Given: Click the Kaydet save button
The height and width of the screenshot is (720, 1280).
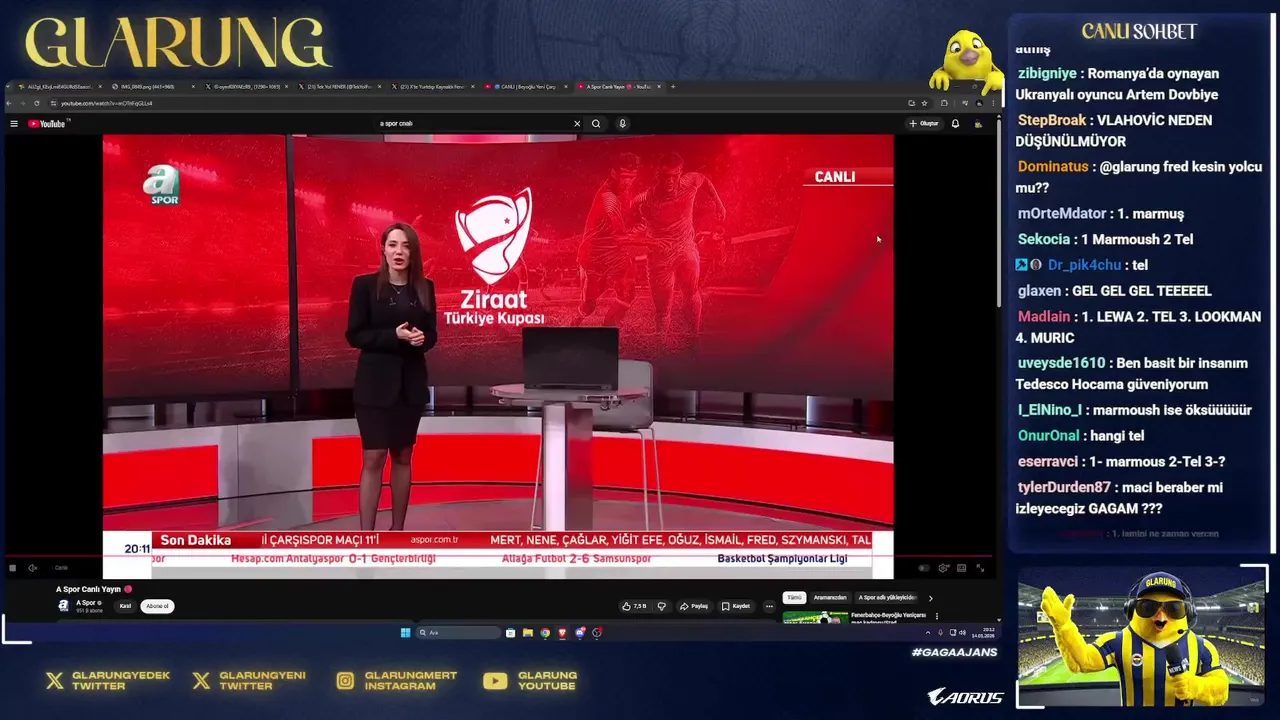Looking at the screenshot, I should click(735, 606).
